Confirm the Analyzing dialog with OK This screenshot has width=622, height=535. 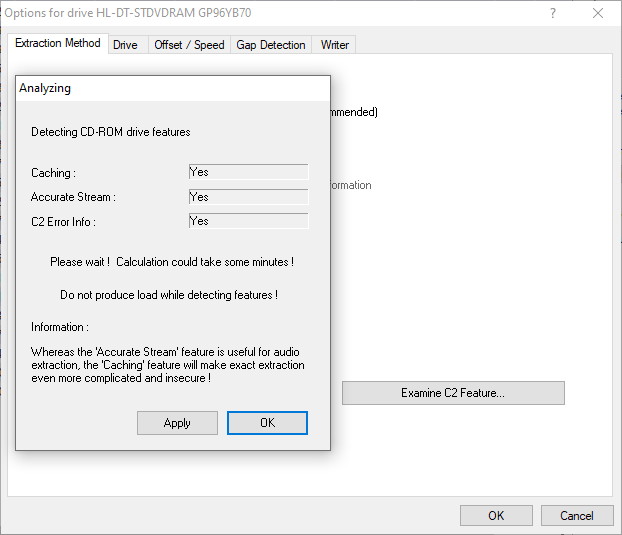267,423
